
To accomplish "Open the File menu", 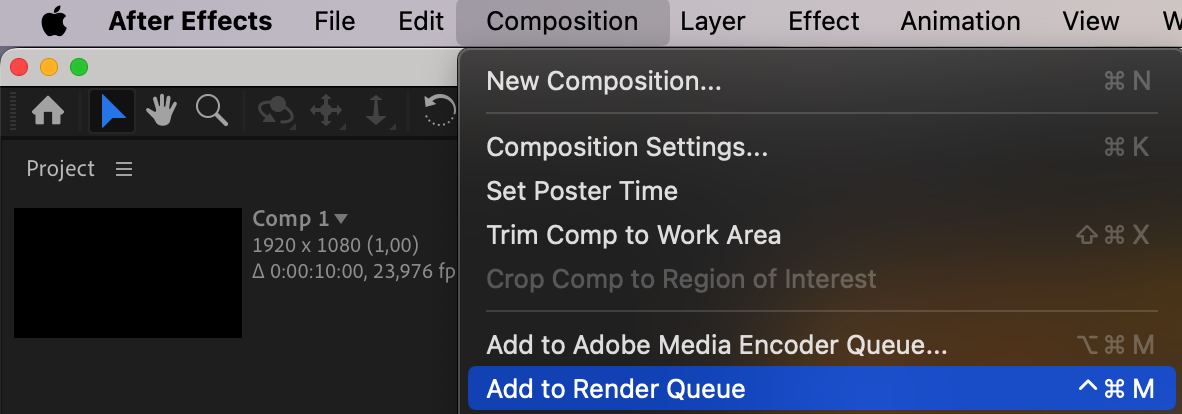I will 335,21.
